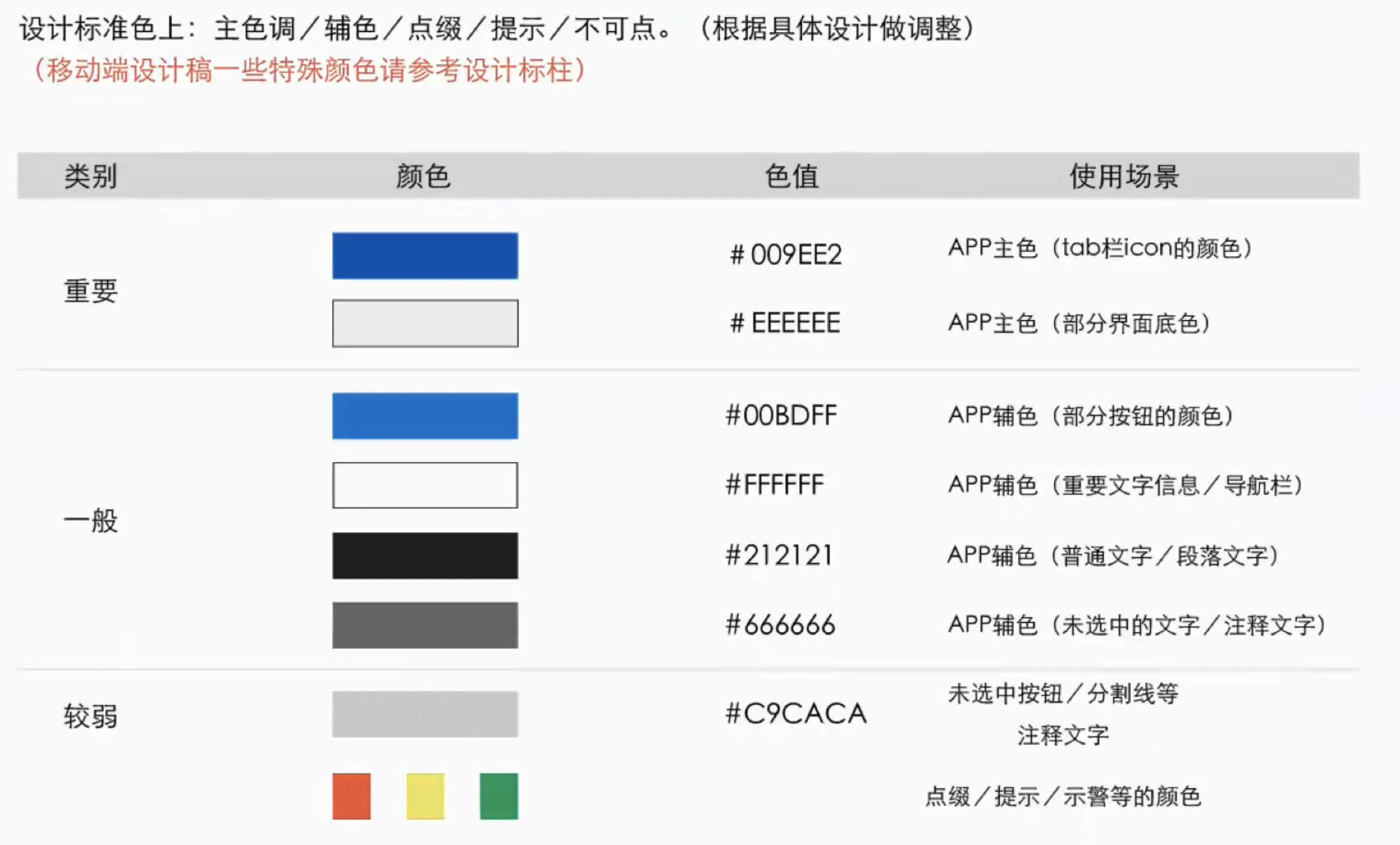Click the 颜色 column header

click(423, 176)
